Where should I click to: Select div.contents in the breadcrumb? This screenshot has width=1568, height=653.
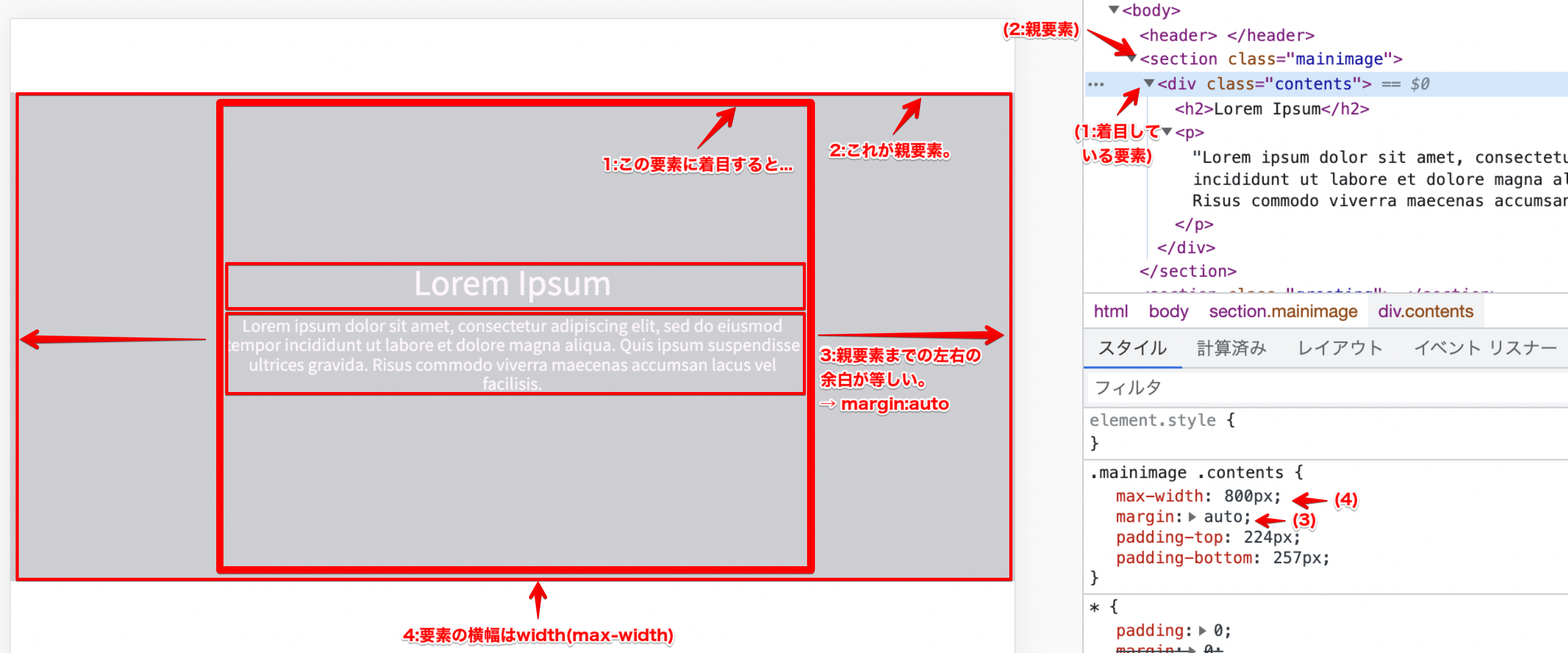pyautogui.click(x=1425, y=311)
